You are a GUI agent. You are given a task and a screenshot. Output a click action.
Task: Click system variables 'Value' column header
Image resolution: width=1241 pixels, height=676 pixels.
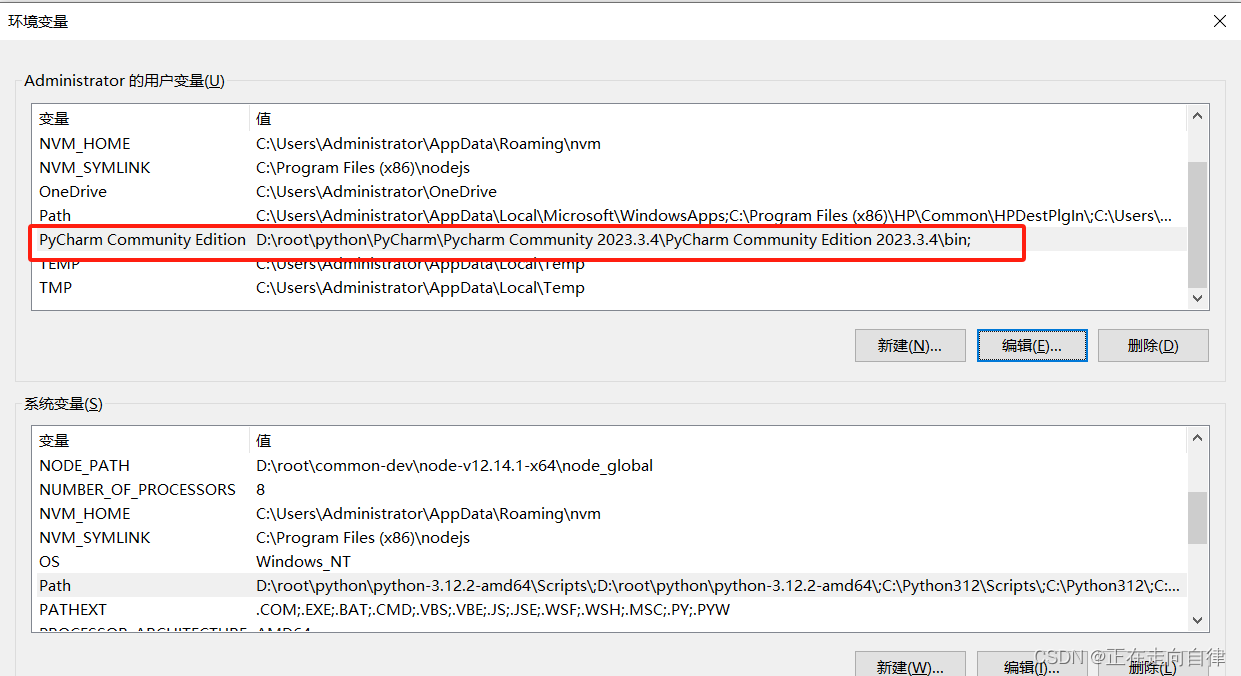click(x=264, y=441)
